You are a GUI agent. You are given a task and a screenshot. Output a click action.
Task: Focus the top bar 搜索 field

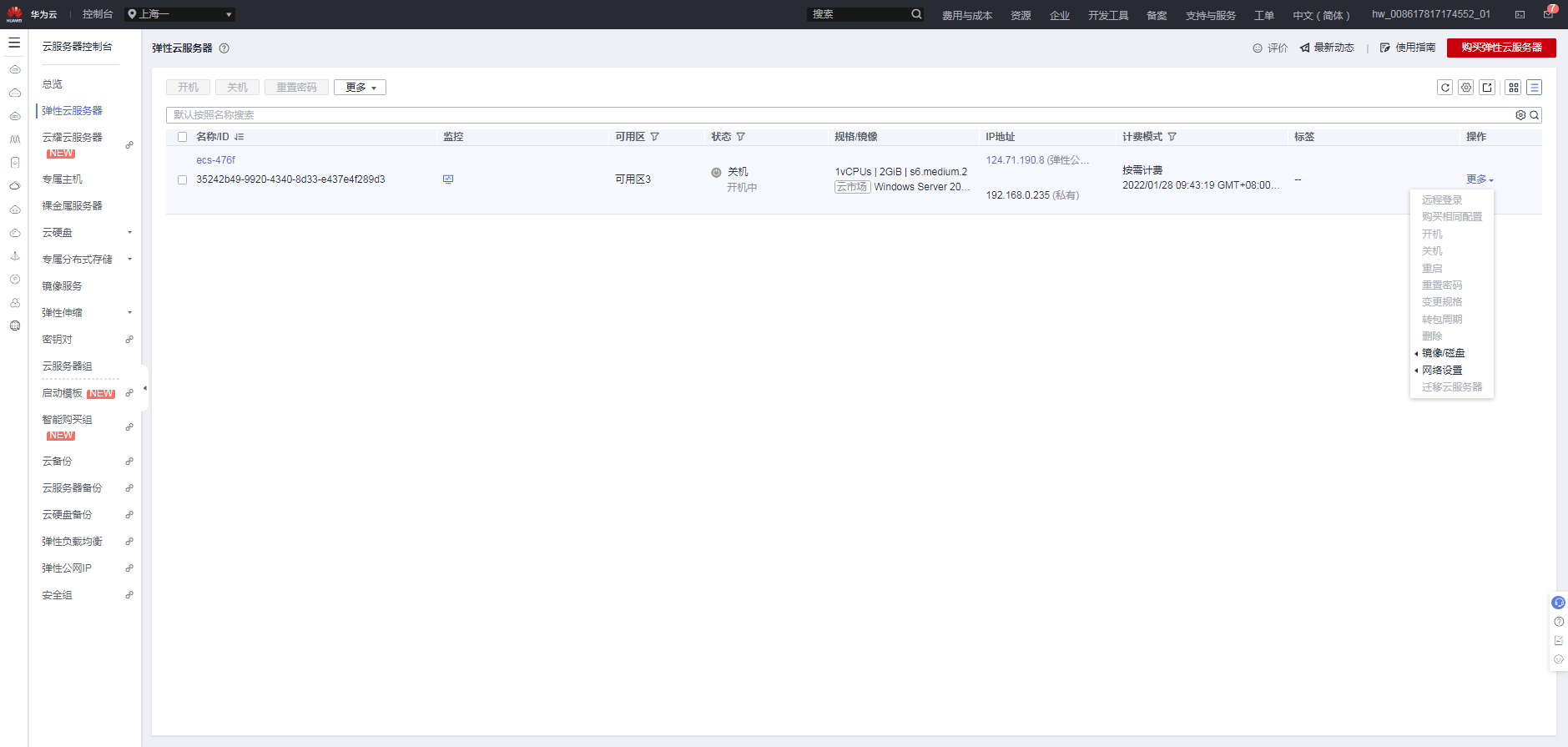pyautogui.click(x=858, y=14)
